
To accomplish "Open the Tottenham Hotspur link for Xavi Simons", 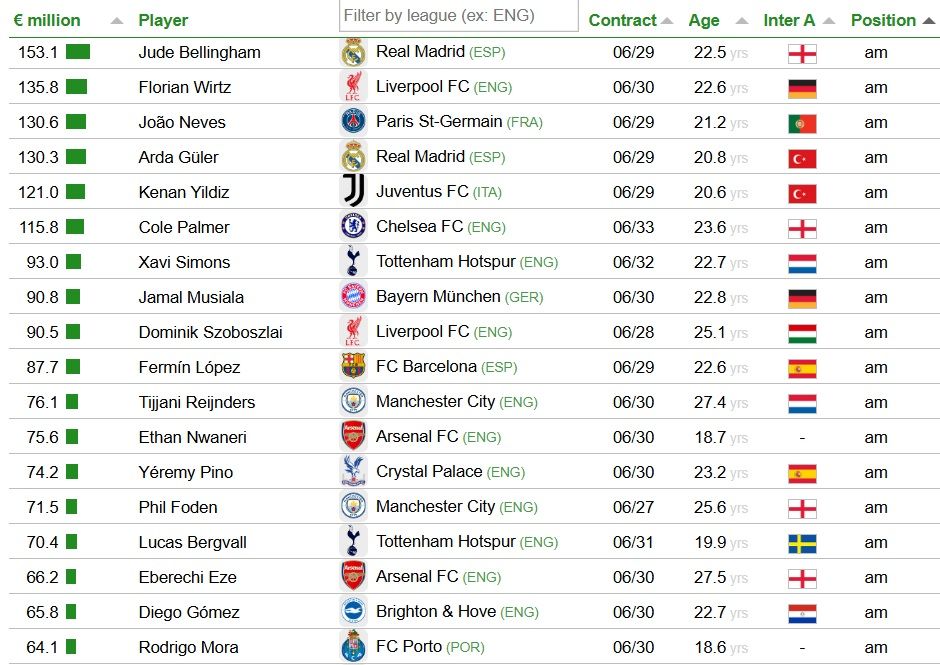I will pos(446,262).
